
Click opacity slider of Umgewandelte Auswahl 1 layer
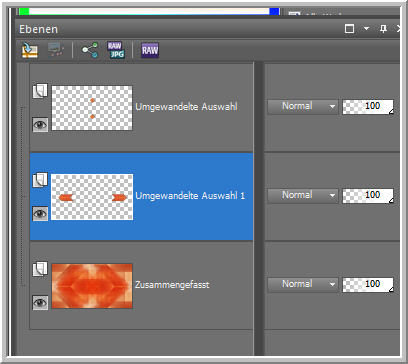[368, 196]
